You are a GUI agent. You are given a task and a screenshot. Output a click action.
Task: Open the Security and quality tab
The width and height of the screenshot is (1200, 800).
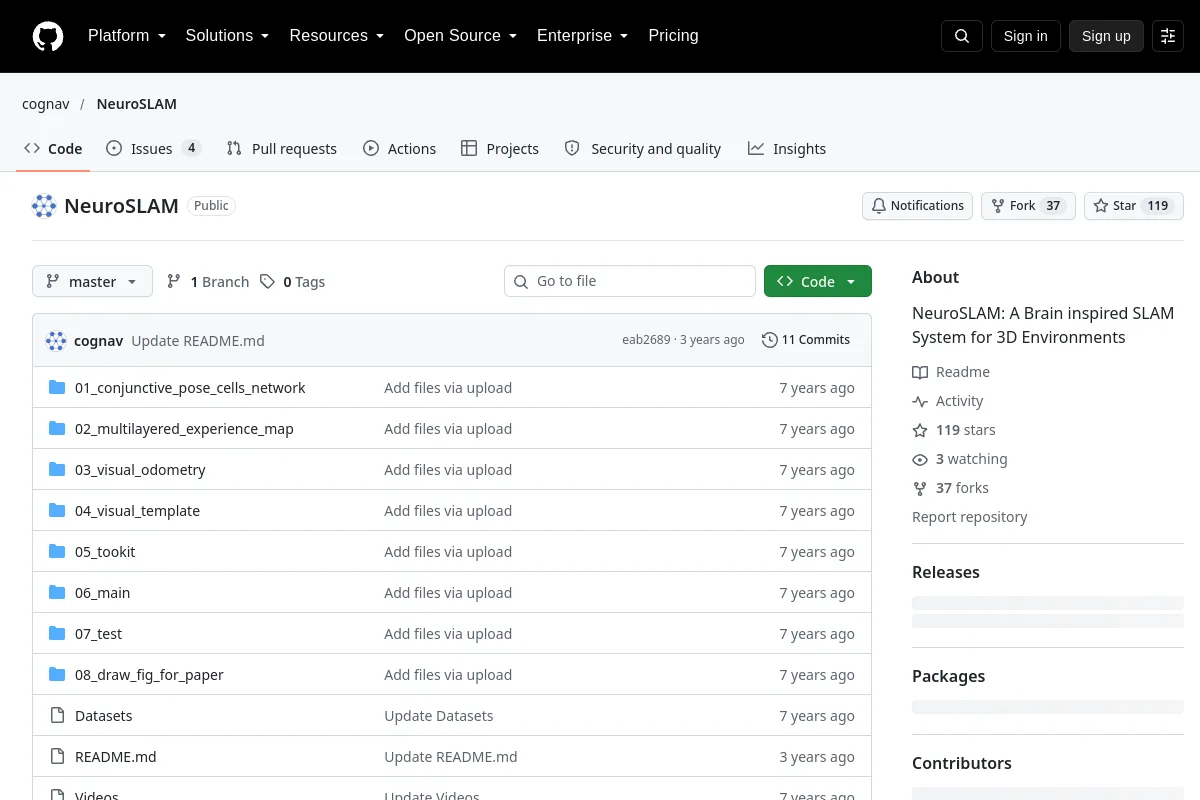[x=643, y=149]
